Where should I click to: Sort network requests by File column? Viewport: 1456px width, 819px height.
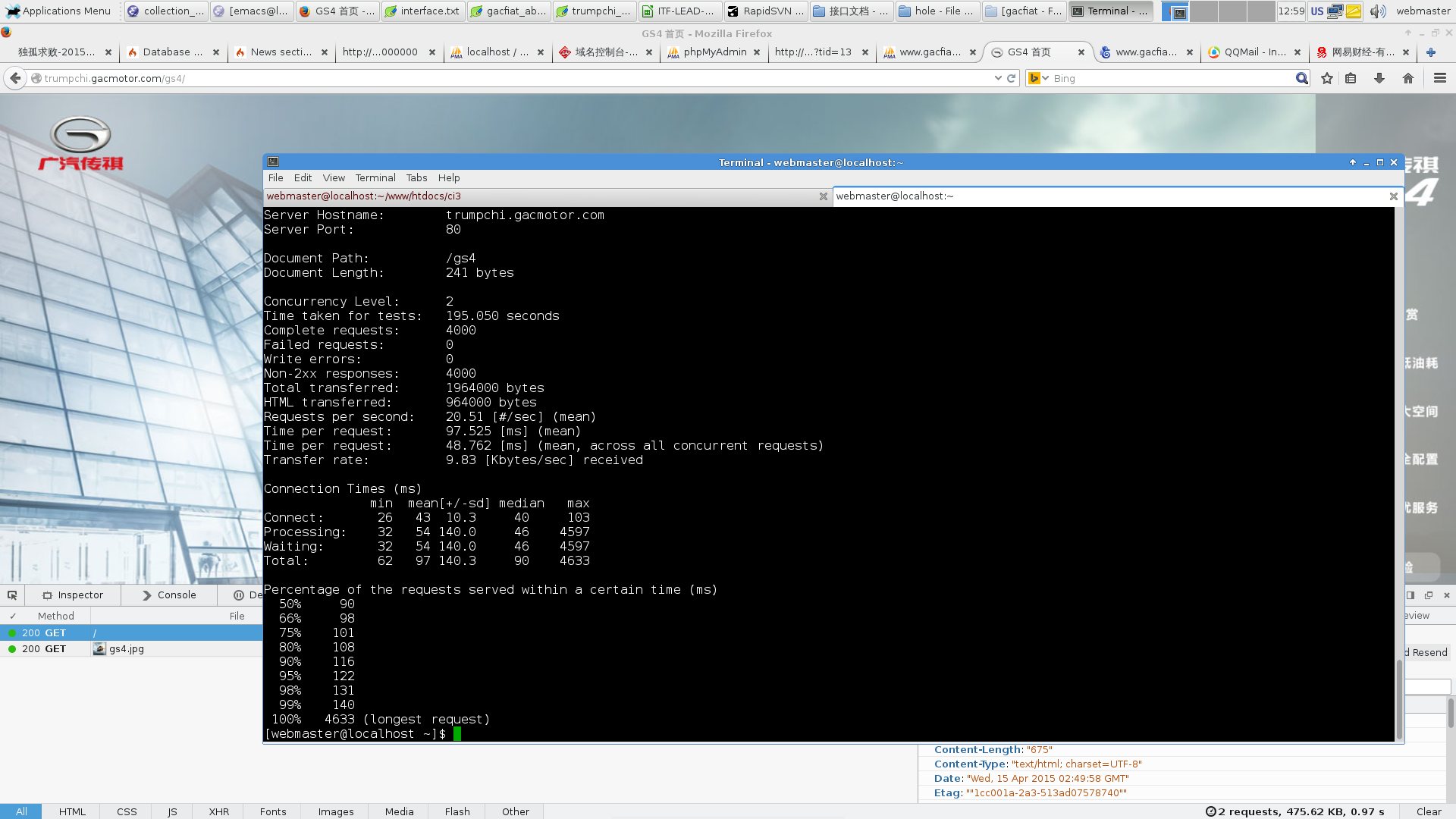[x=237, y=616]
